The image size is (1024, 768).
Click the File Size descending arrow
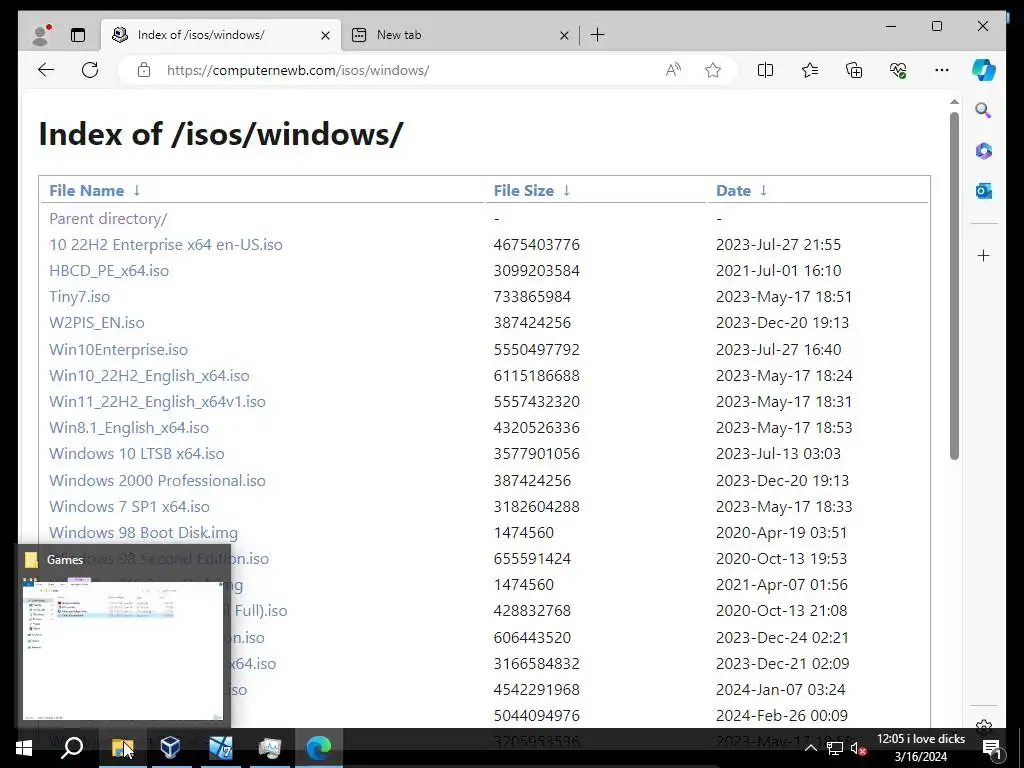(x=566, y=190)
